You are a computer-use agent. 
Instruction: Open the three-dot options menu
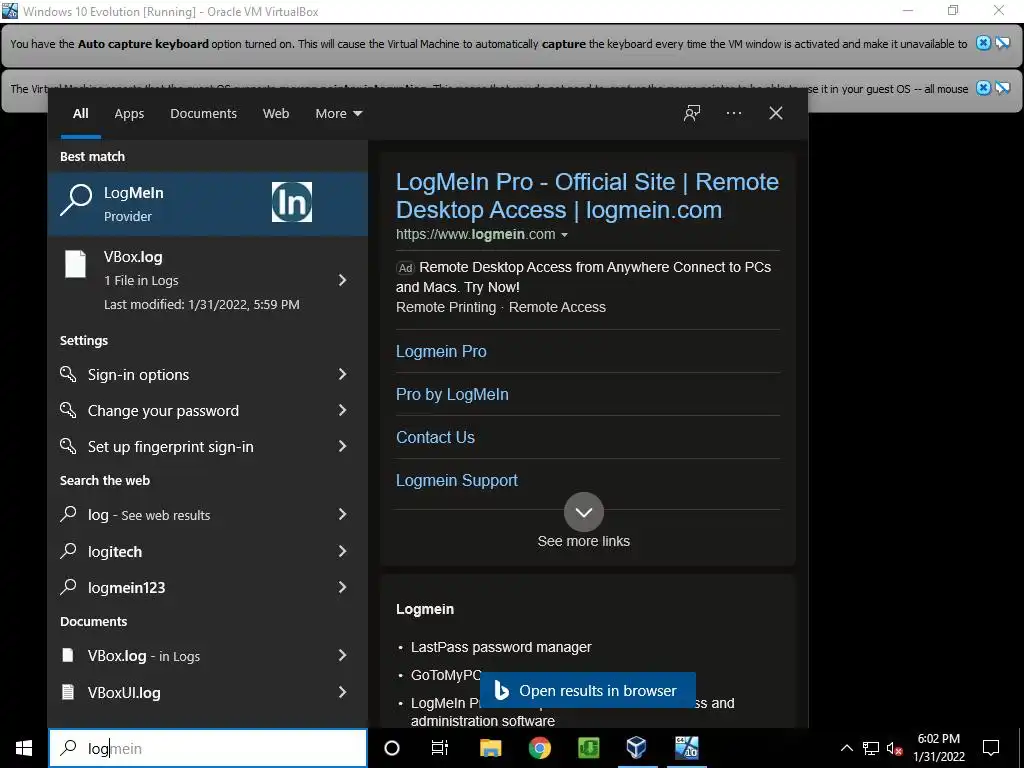pyautogui.click(x=733, y=113)
